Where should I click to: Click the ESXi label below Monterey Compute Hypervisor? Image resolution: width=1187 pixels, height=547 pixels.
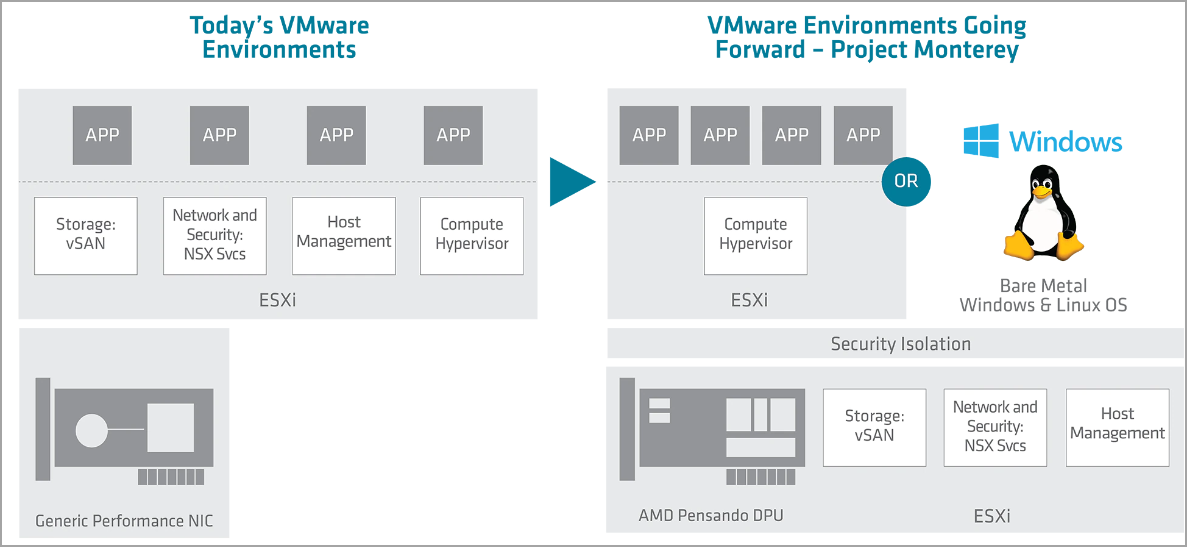749,300
